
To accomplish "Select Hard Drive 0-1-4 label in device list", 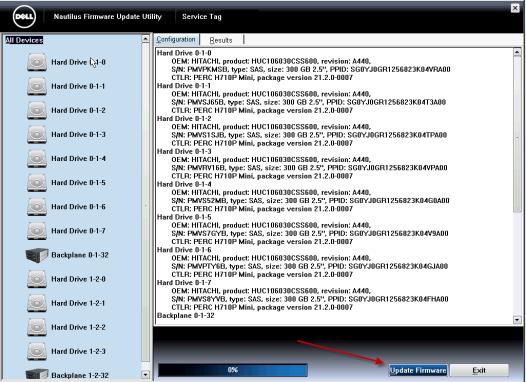I will coord(78,159).
